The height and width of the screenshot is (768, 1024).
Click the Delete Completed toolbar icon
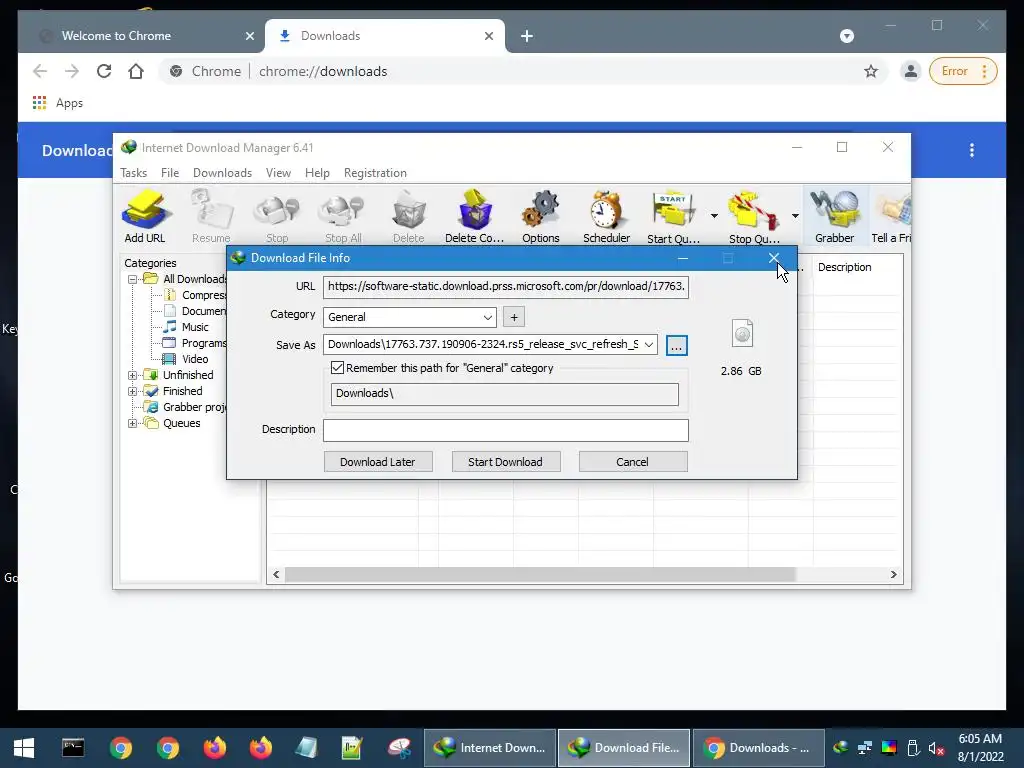click(475, 216)
